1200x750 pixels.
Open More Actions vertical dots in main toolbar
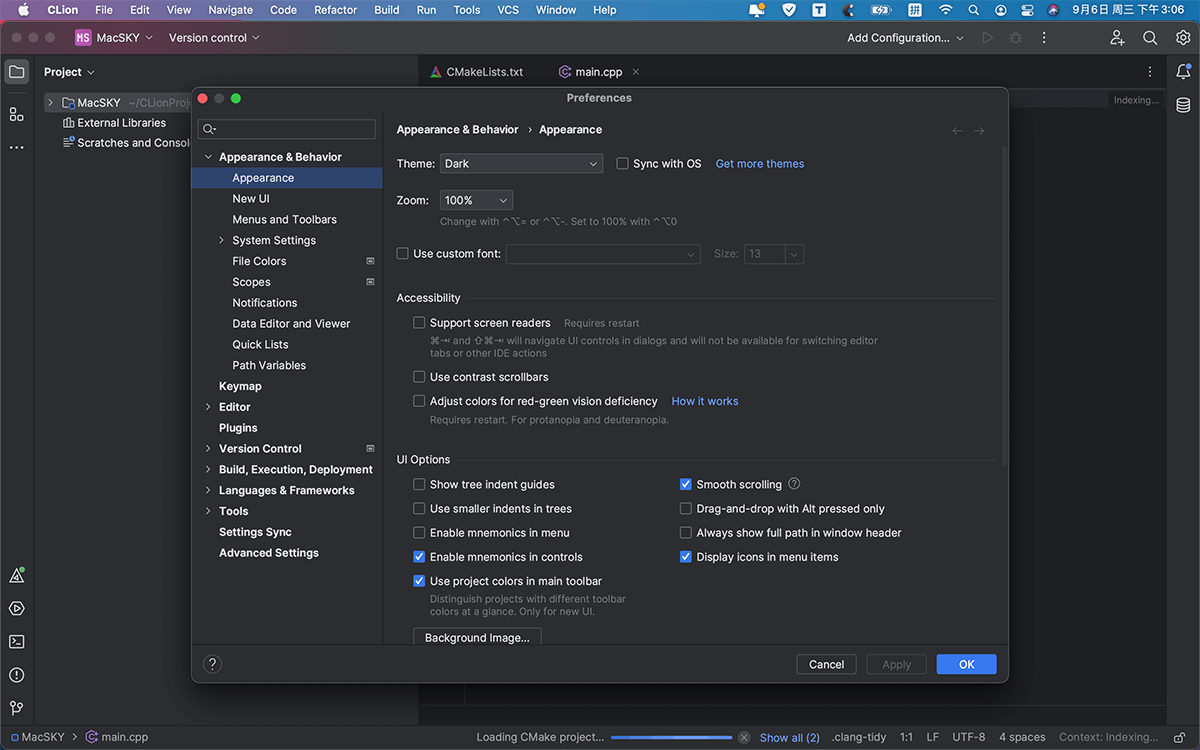[x=1045, y=38]
